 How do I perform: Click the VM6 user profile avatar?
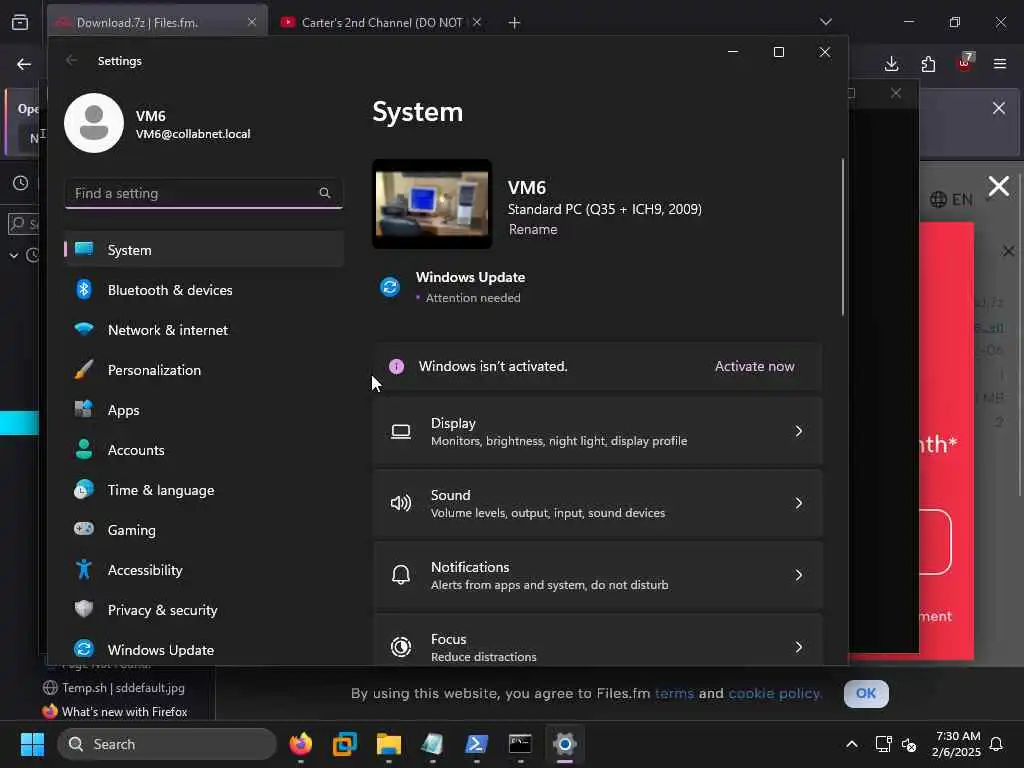[x=94, y=123]
